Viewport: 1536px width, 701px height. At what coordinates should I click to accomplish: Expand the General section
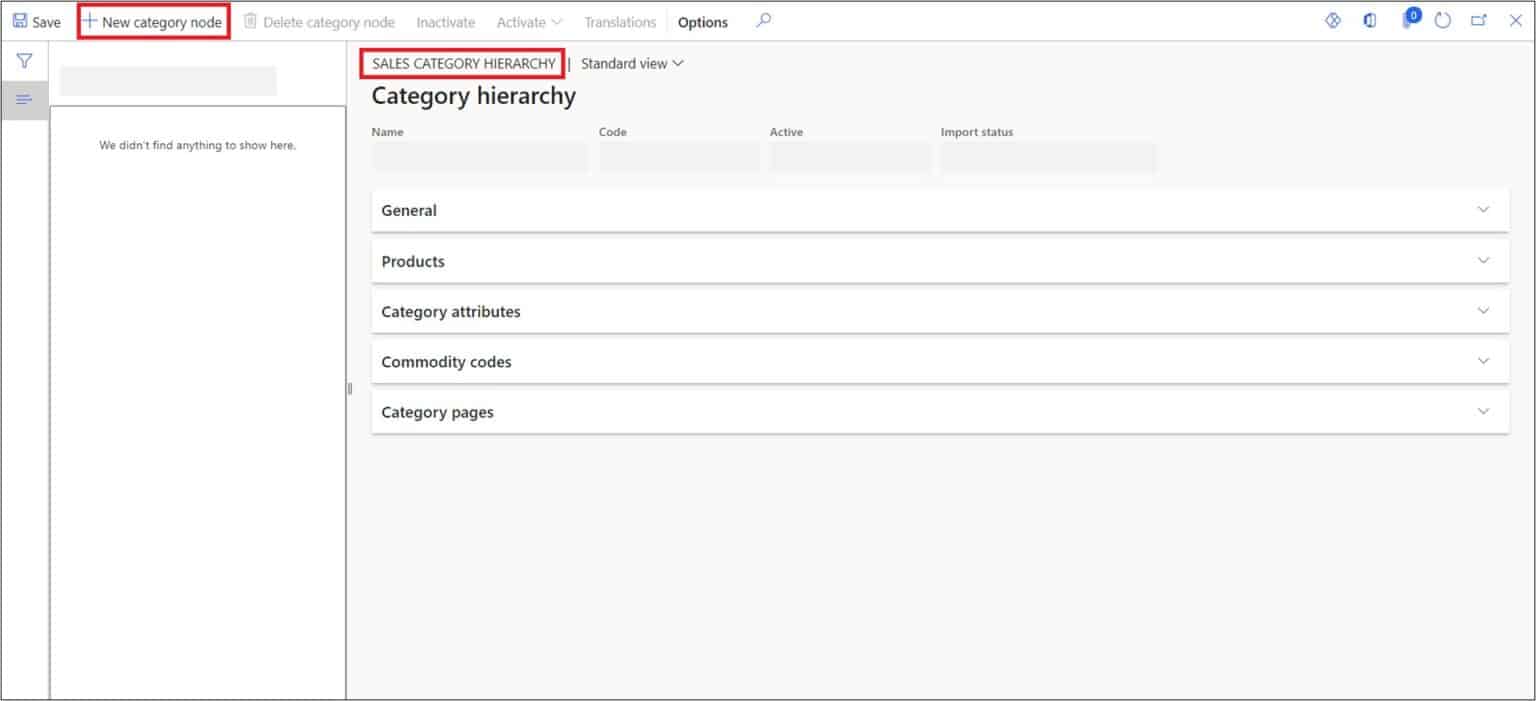[x=939, y=210]
